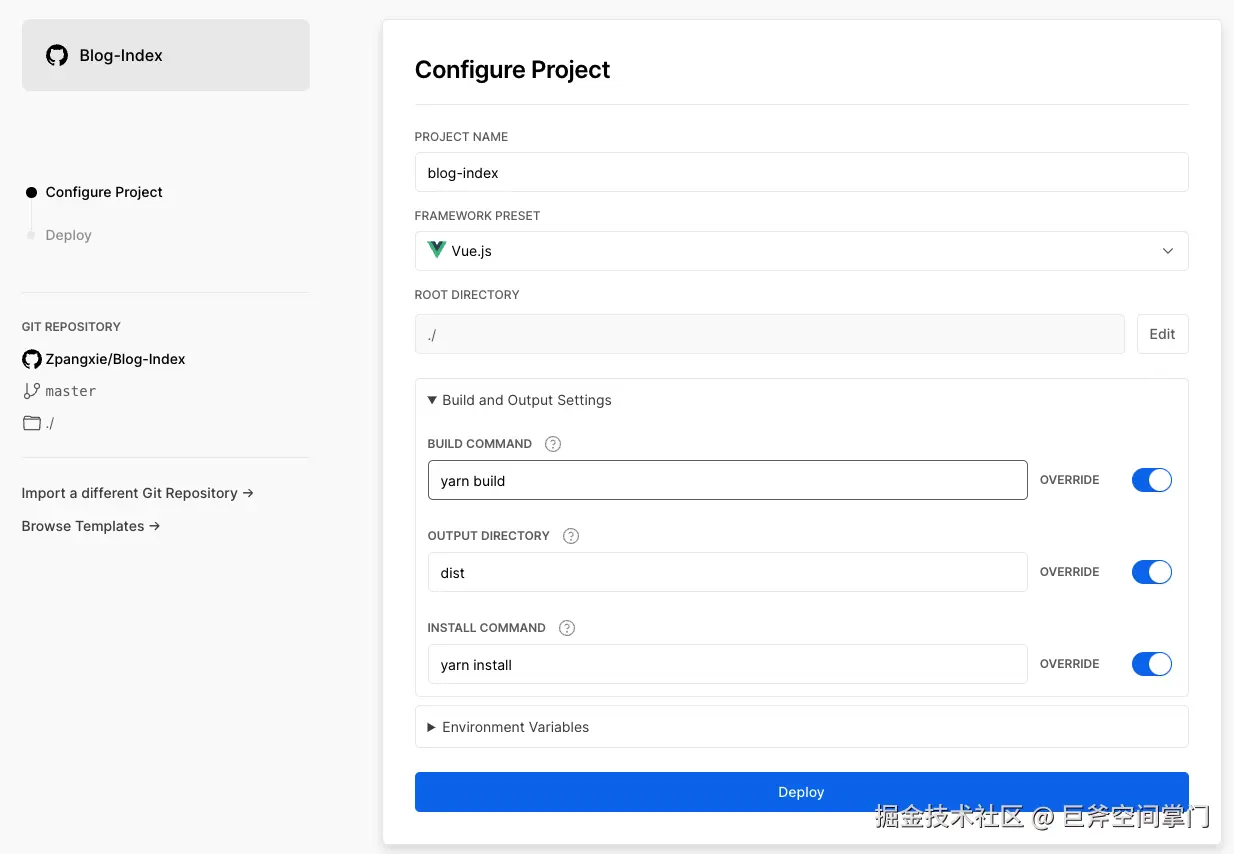Click the master branch name

point(71,391)
